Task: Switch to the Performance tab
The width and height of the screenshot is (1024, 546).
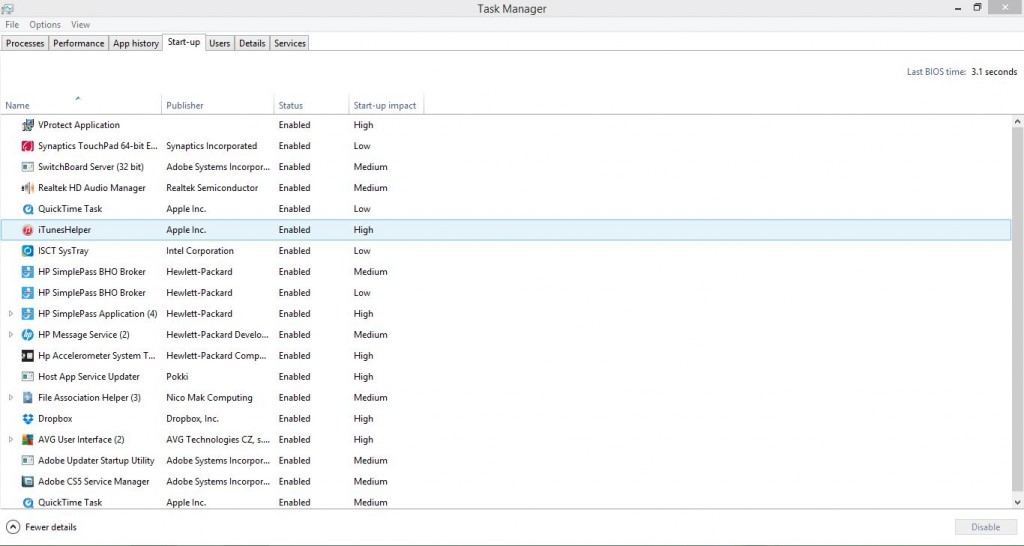Action: click(78, 43)
